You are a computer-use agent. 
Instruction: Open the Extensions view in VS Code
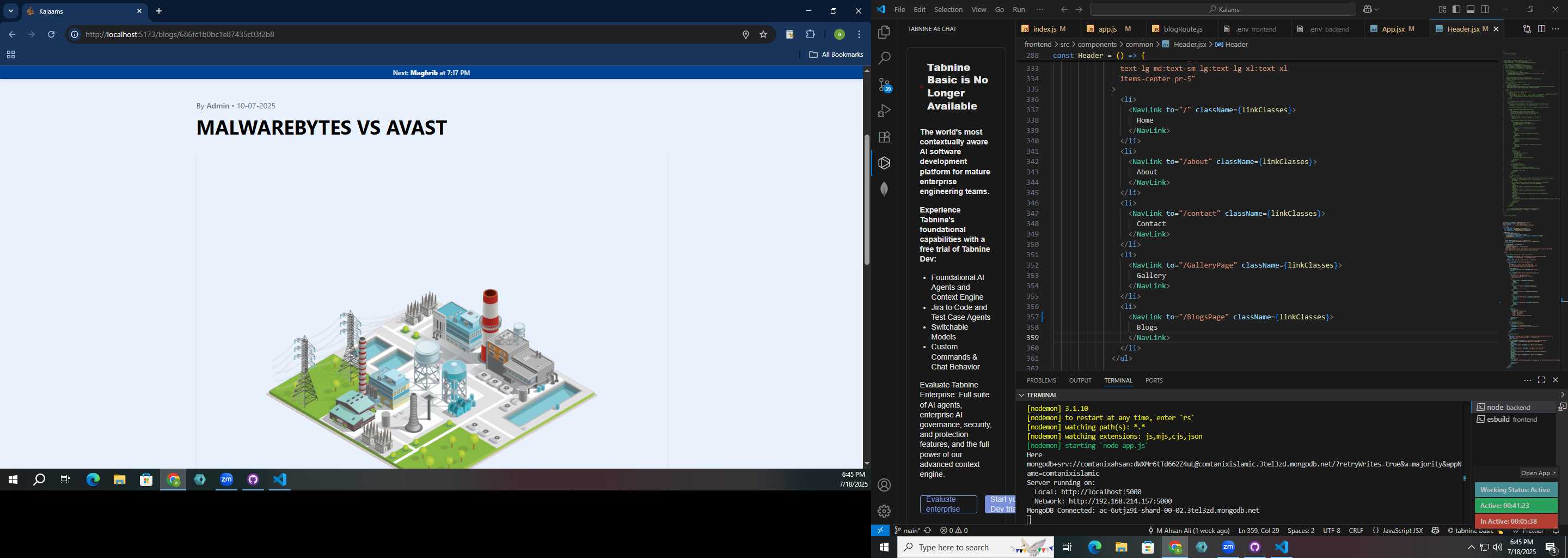tap(884, 137)
